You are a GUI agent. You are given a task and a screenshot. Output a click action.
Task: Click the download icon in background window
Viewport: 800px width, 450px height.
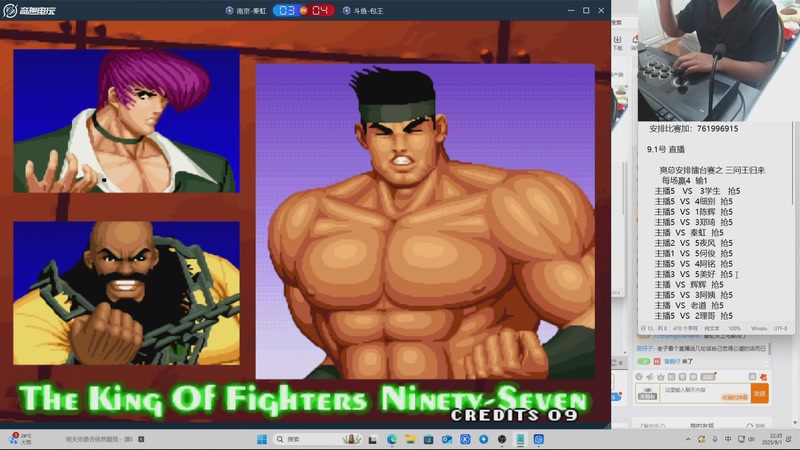[x=617, y=42]
